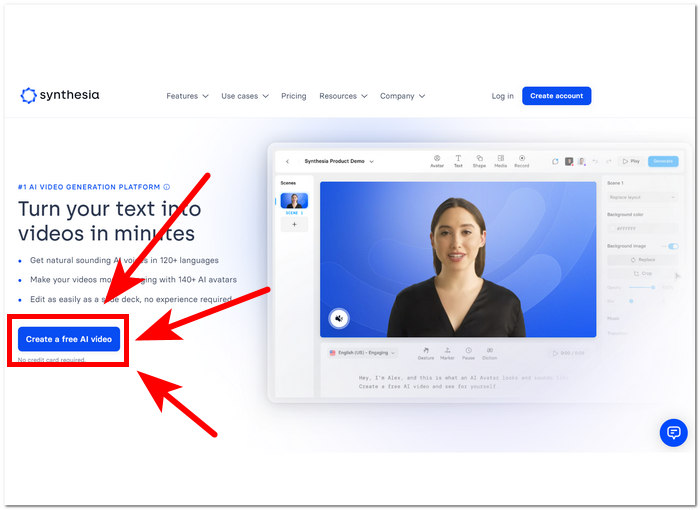Open the Diction tool
The height and width of the screenshot is (510, 700).
490,353
